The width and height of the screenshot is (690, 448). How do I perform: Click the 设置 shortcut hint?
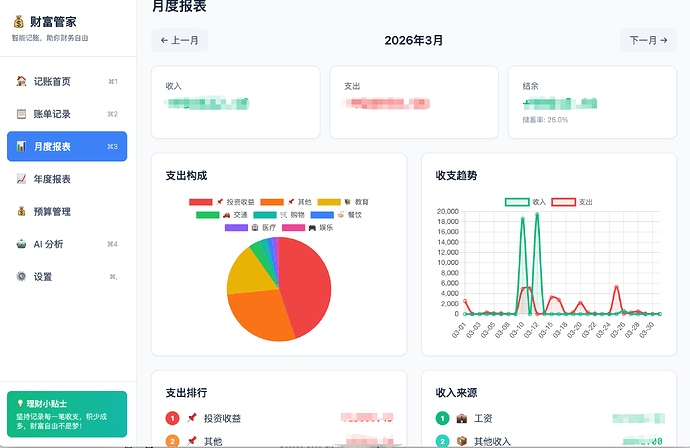(113, 276)
